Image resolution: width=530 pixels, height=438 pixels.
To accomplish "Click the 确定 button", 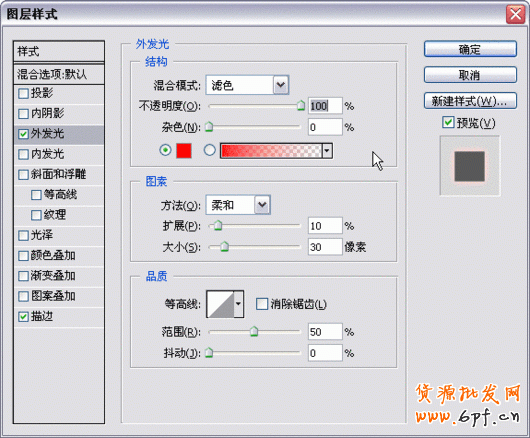I will click(x=470, y=49).
